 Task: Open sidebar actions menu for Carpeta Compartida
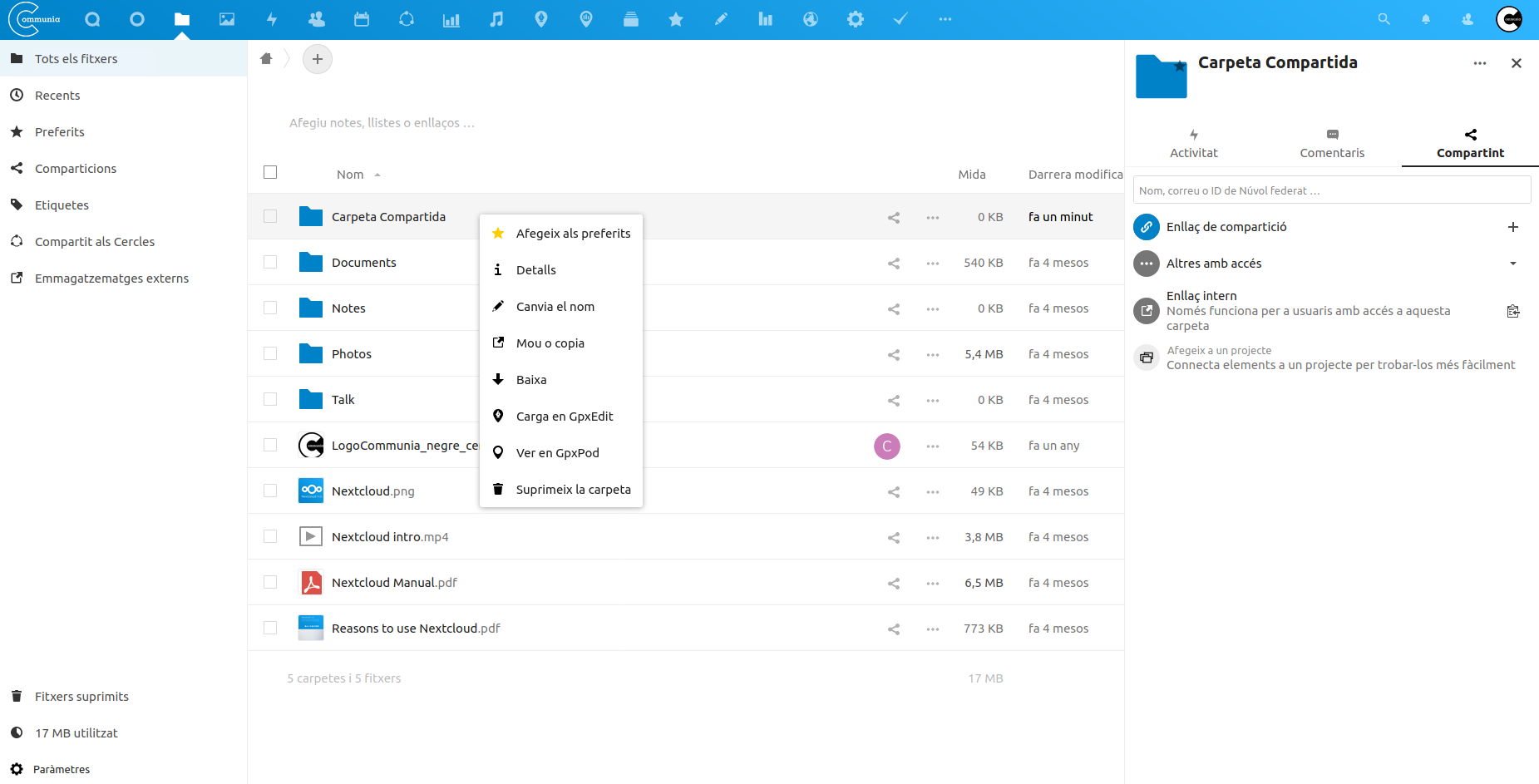point(1480,63)
